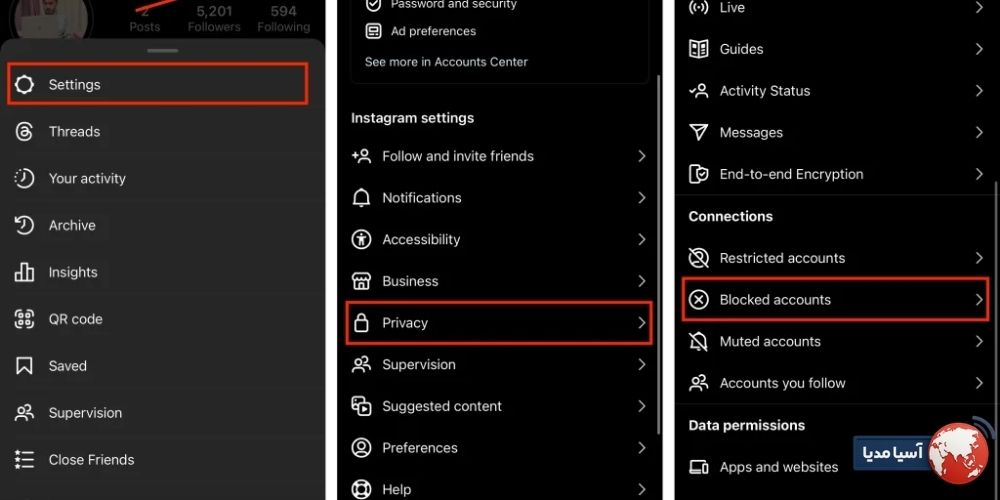Open Threads via its @ icon
The image size is (1000, 500).
tap(24, 131)
